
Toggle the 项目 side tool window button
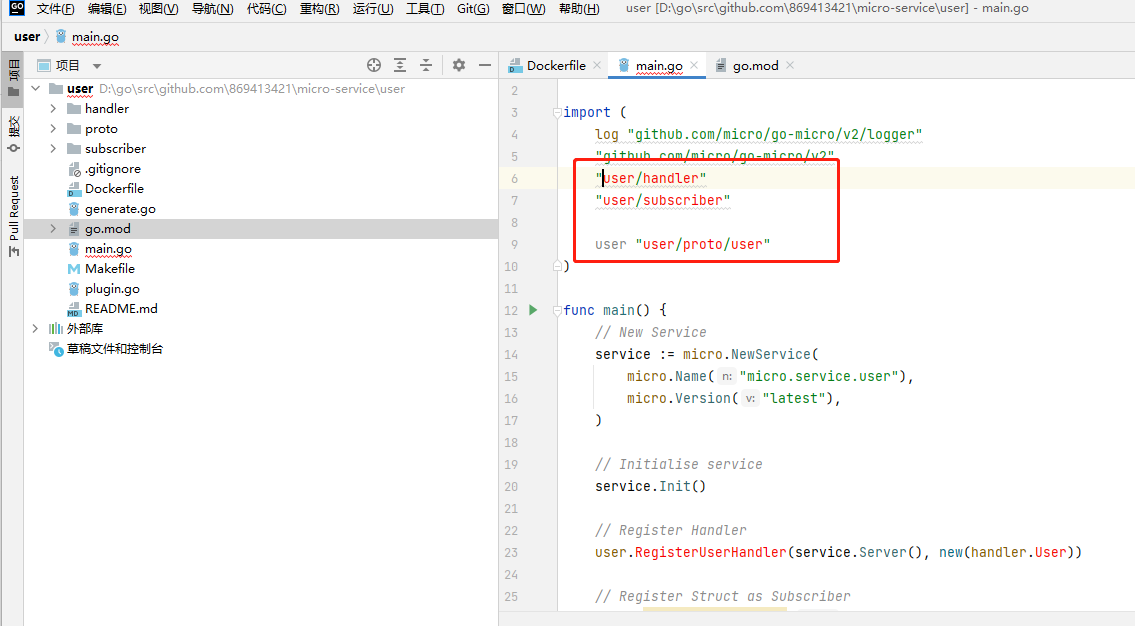click(14, 78)
